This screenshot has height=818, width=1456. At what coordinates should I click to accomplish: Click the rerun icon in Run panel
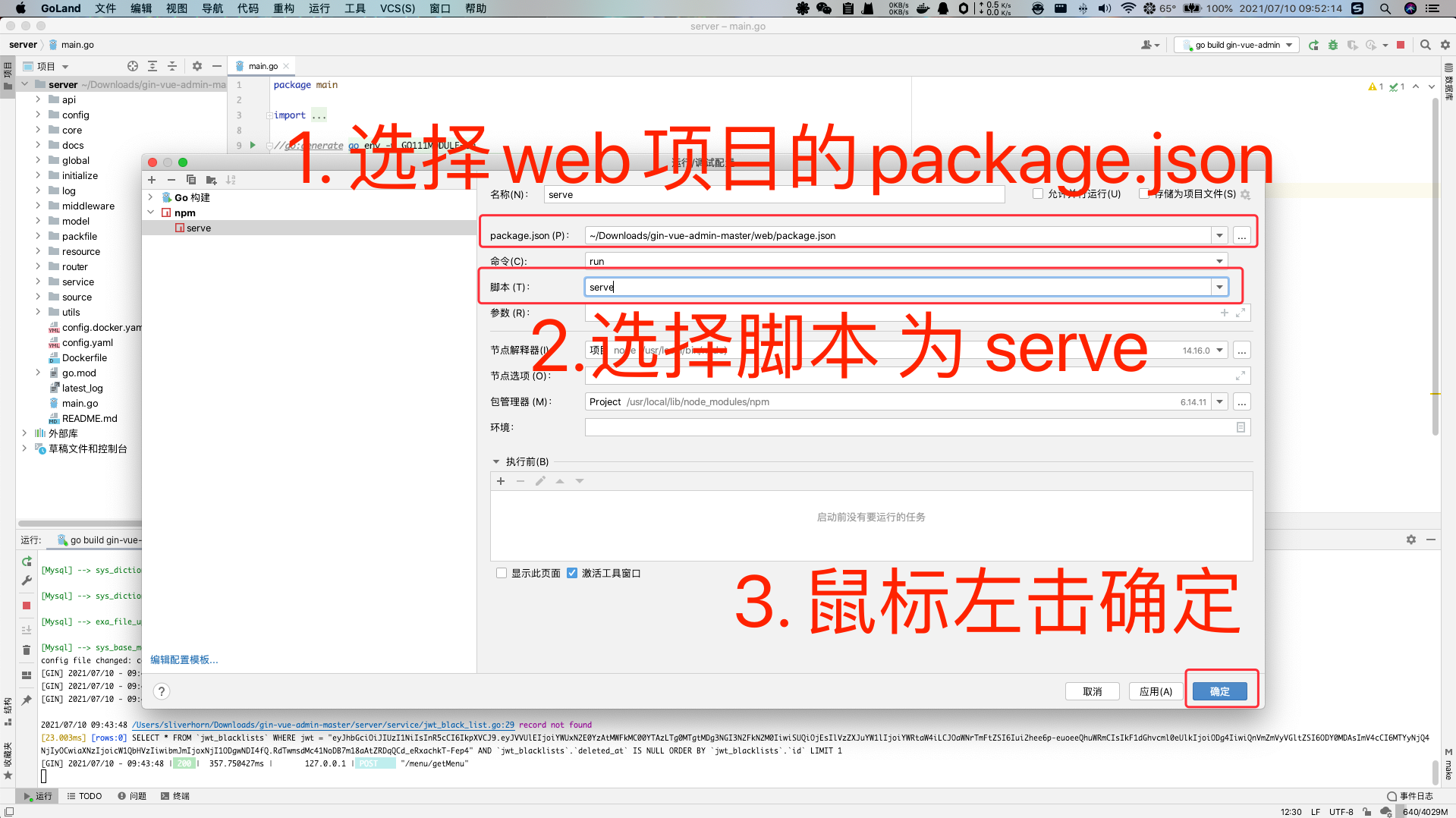coord(27,562)
